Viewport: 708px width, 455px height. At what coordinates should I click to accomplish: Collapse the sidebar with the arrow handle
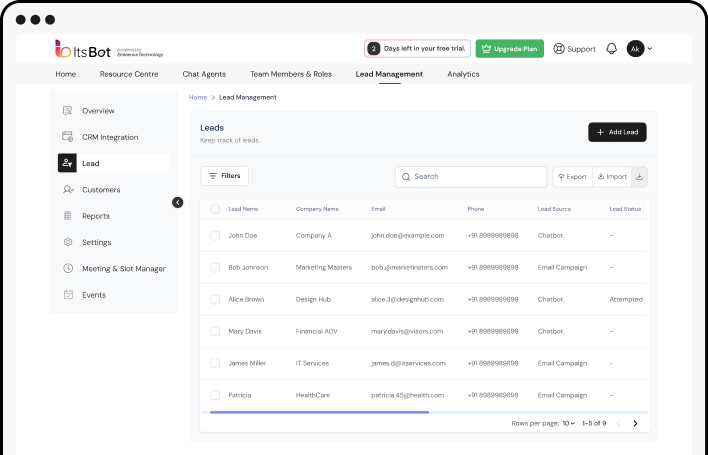[x=178, y=202]
